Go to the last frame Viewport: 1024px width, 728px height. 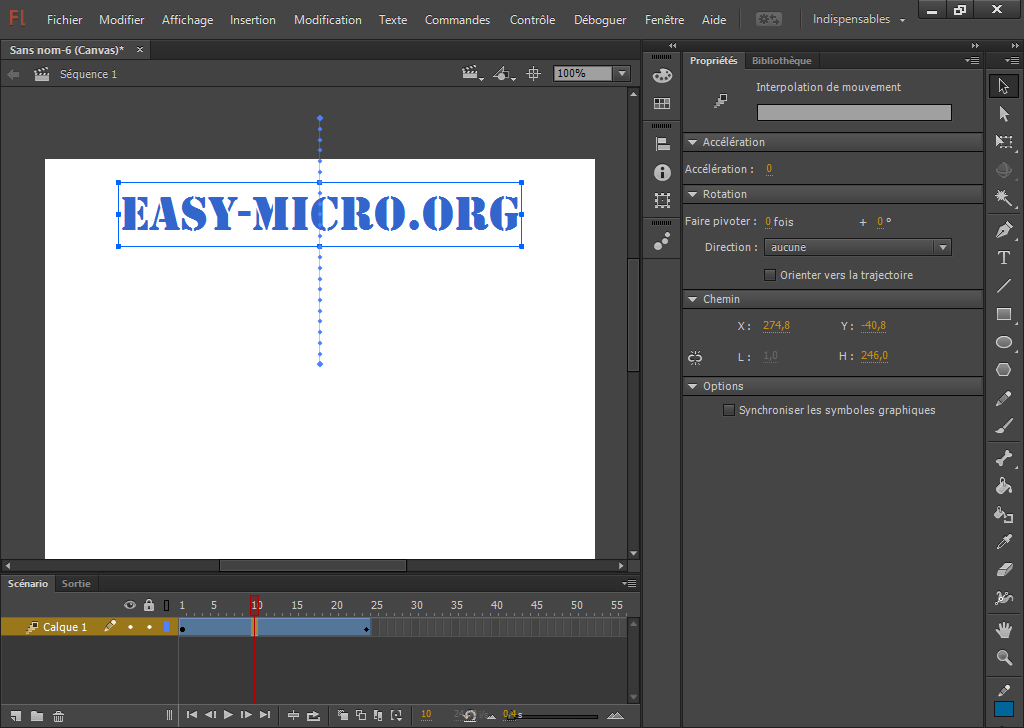pyautogui.click(x=264, y=714)
